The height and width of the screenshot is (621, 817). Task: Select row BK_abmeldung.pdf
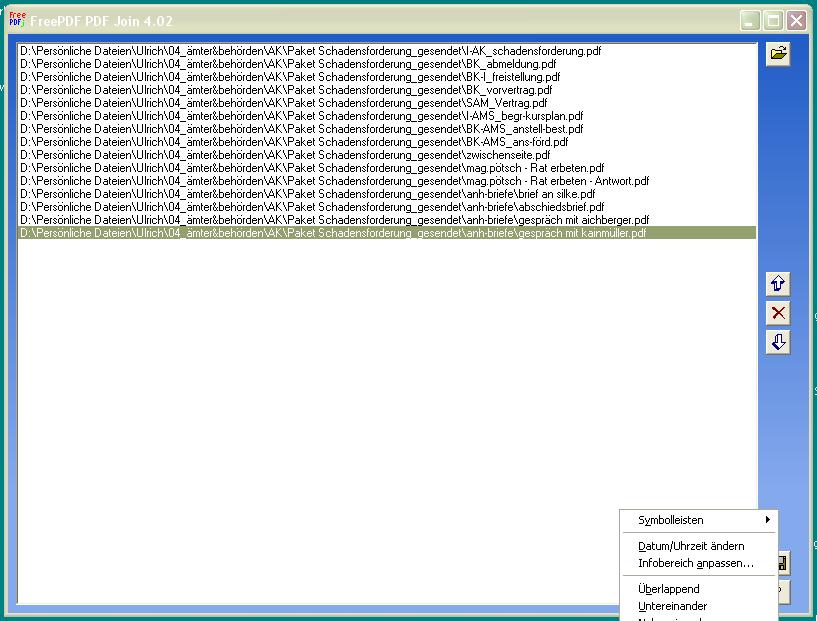click(x=387, y=64)
